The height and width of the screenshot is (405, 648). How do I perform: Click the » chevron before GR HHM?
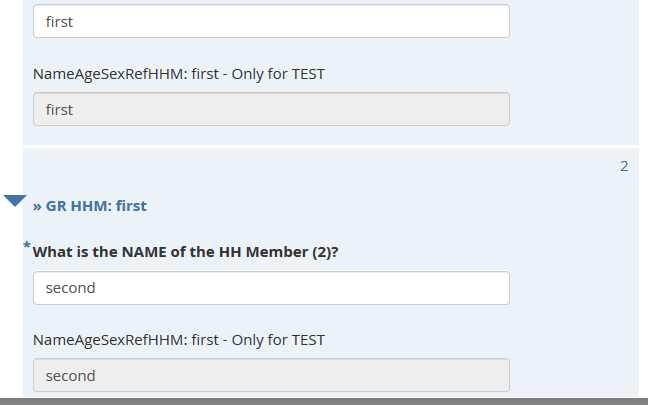37,206
